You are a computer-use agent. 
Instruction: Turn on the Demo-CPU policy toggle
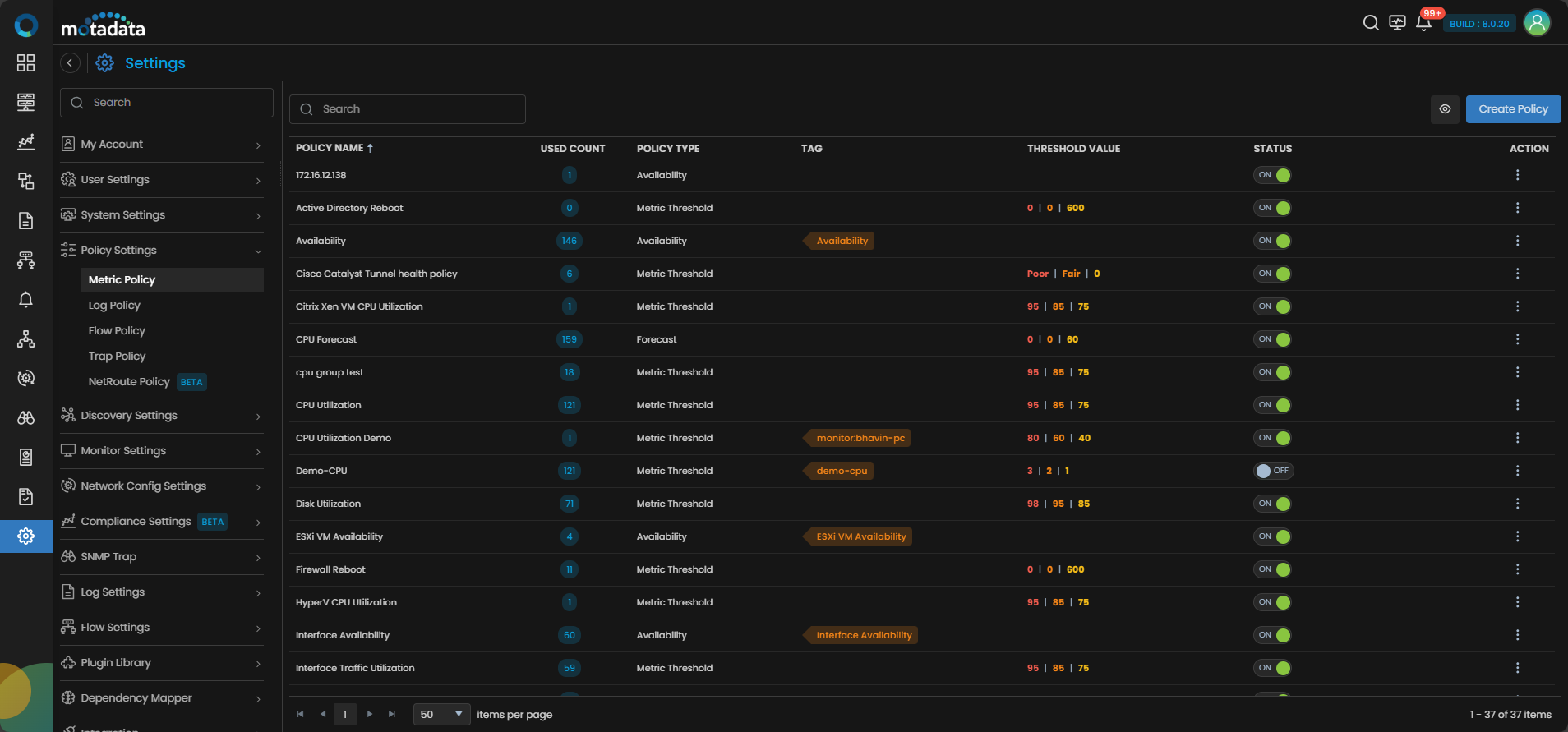coord(1274,471)
